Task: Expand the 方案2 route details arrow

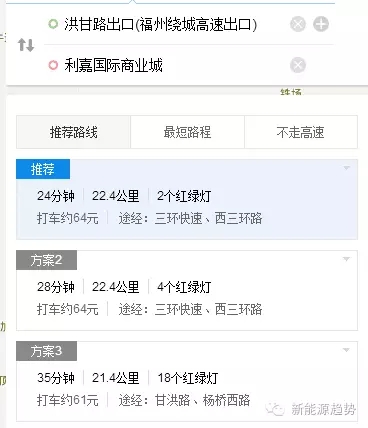Action: pos(347,259)
